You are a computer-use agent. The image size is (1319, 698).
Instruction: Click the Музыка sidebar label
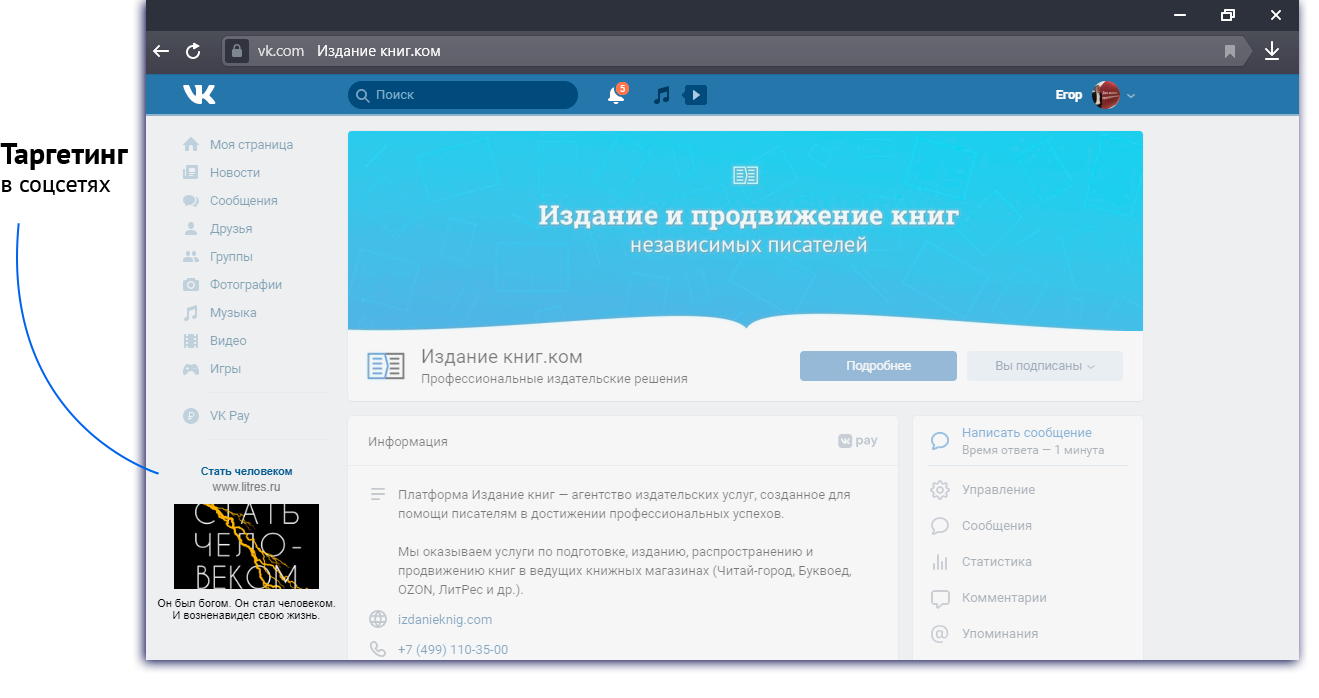coord(233,313)
